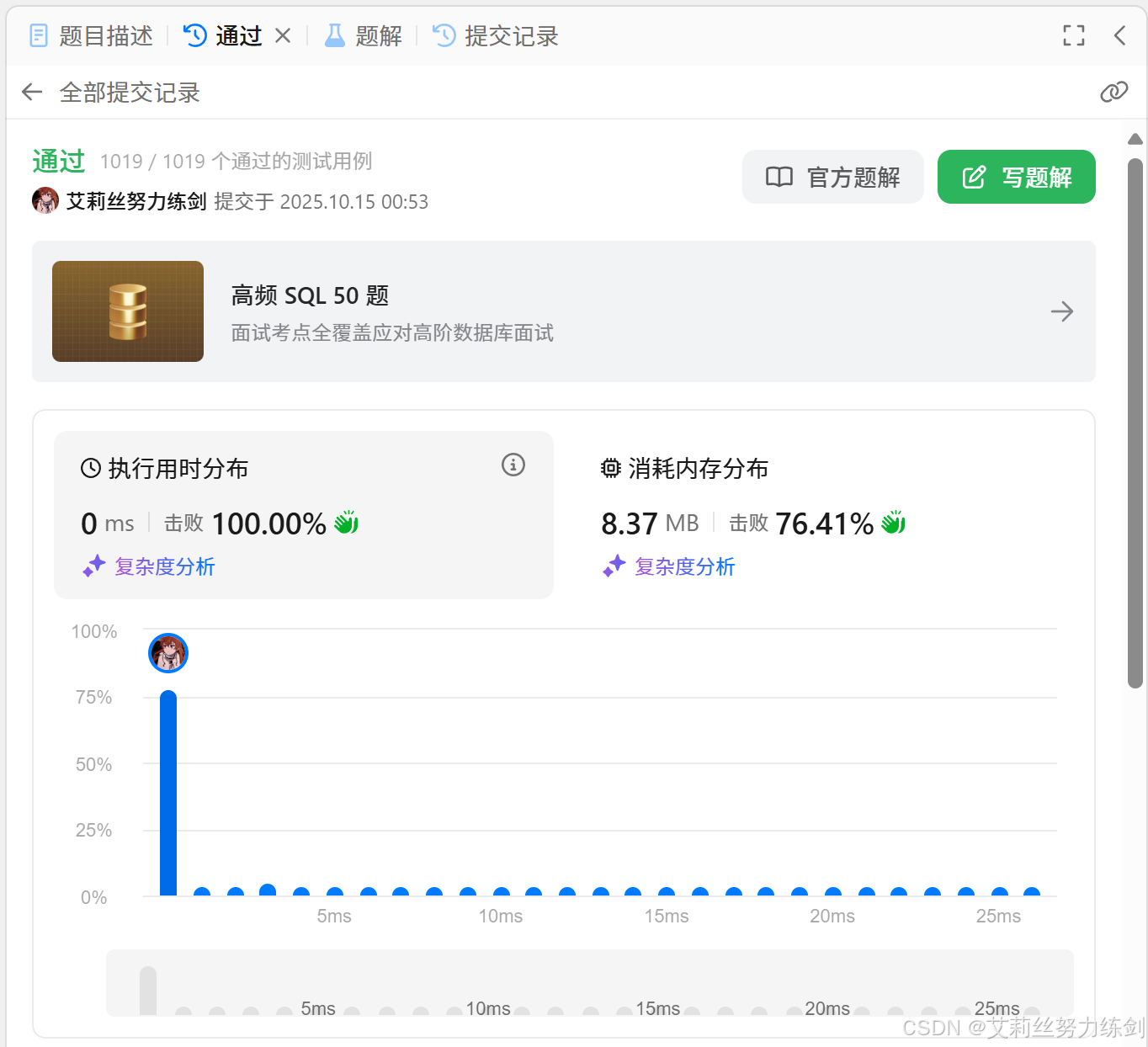Follow the arrow on the SQL 50 card
Viewport: 1148px width, 1047px height.
pos(1062,311)
